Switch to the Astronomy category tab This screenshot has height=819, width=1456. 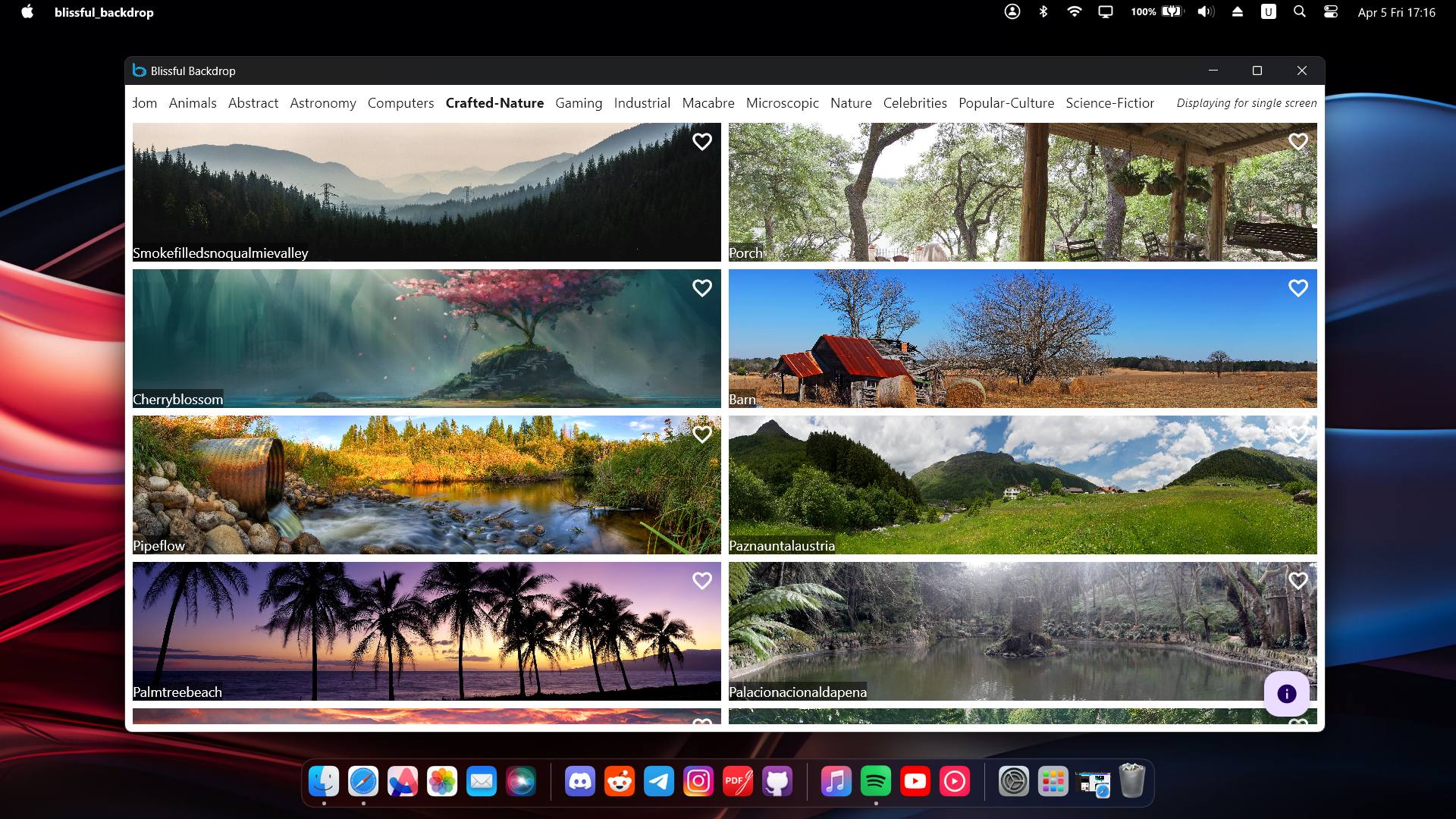pos(322,103)
